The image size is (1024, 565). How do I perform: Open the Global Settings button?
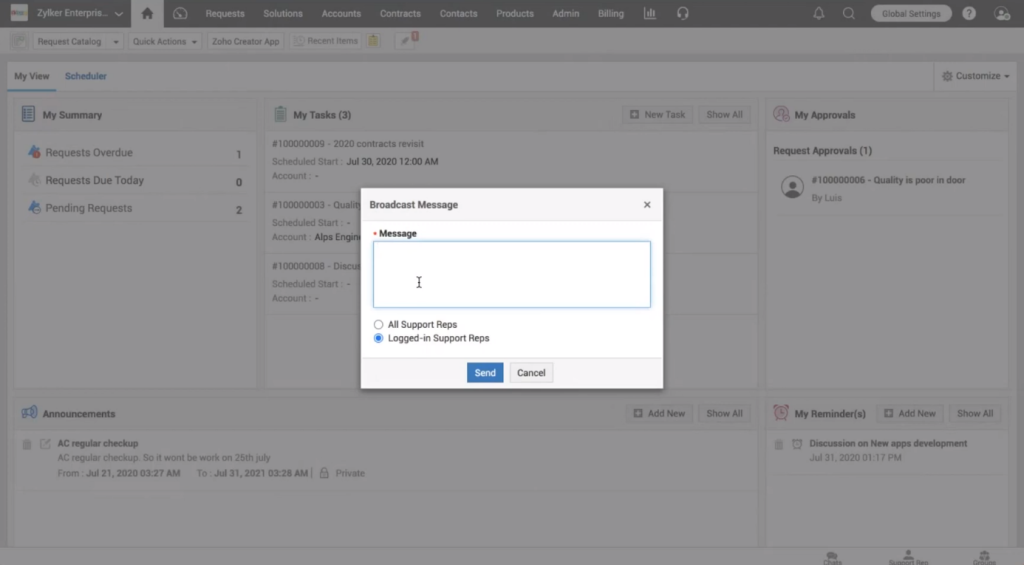(x=911, y=14)
